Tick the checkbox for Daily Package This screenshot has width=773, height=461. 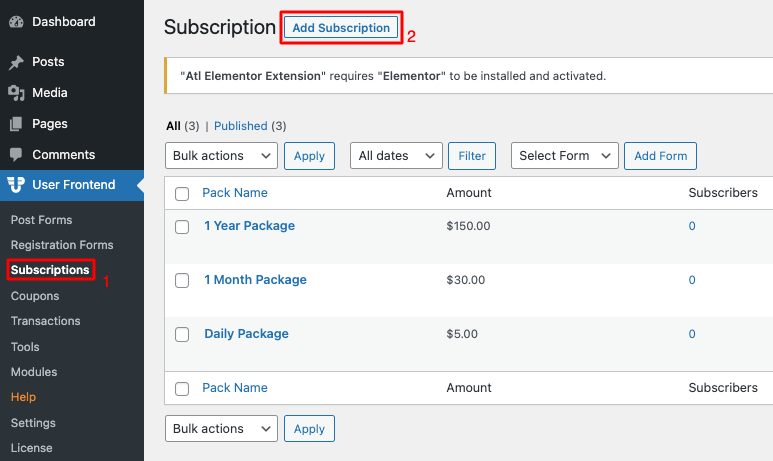point(182,334)
